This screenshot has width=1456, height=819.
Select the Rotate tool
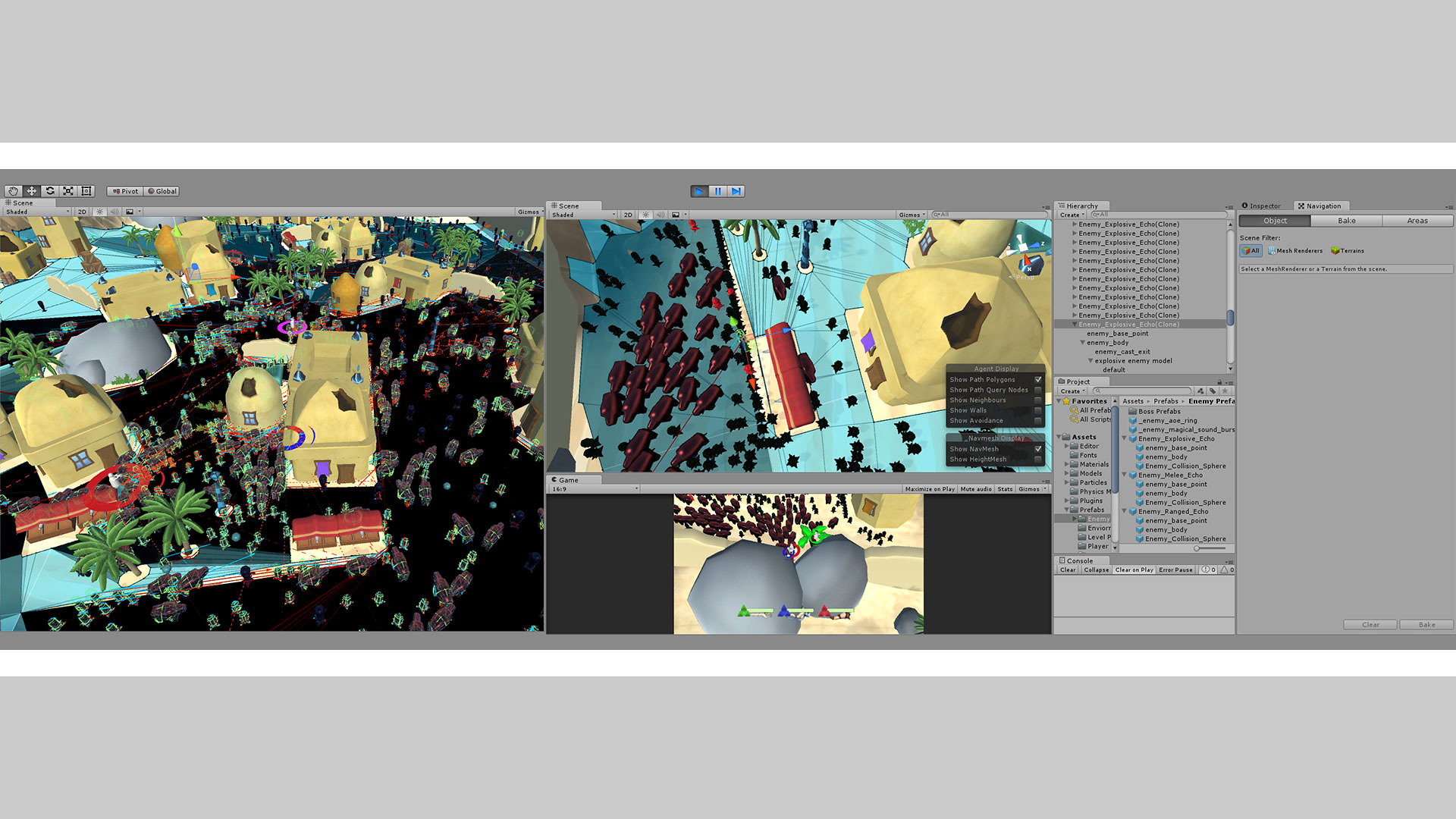pos(50,191)
